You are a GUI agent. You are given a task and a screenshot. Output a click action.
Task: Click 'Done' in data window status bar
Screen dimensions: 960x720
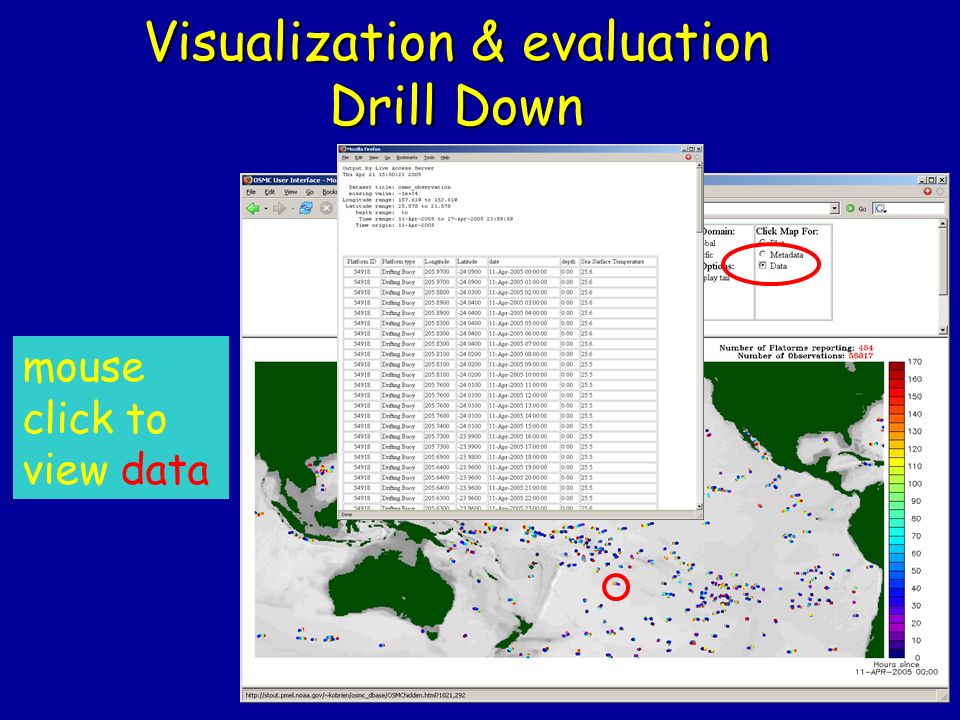click(x=347, y=515)
